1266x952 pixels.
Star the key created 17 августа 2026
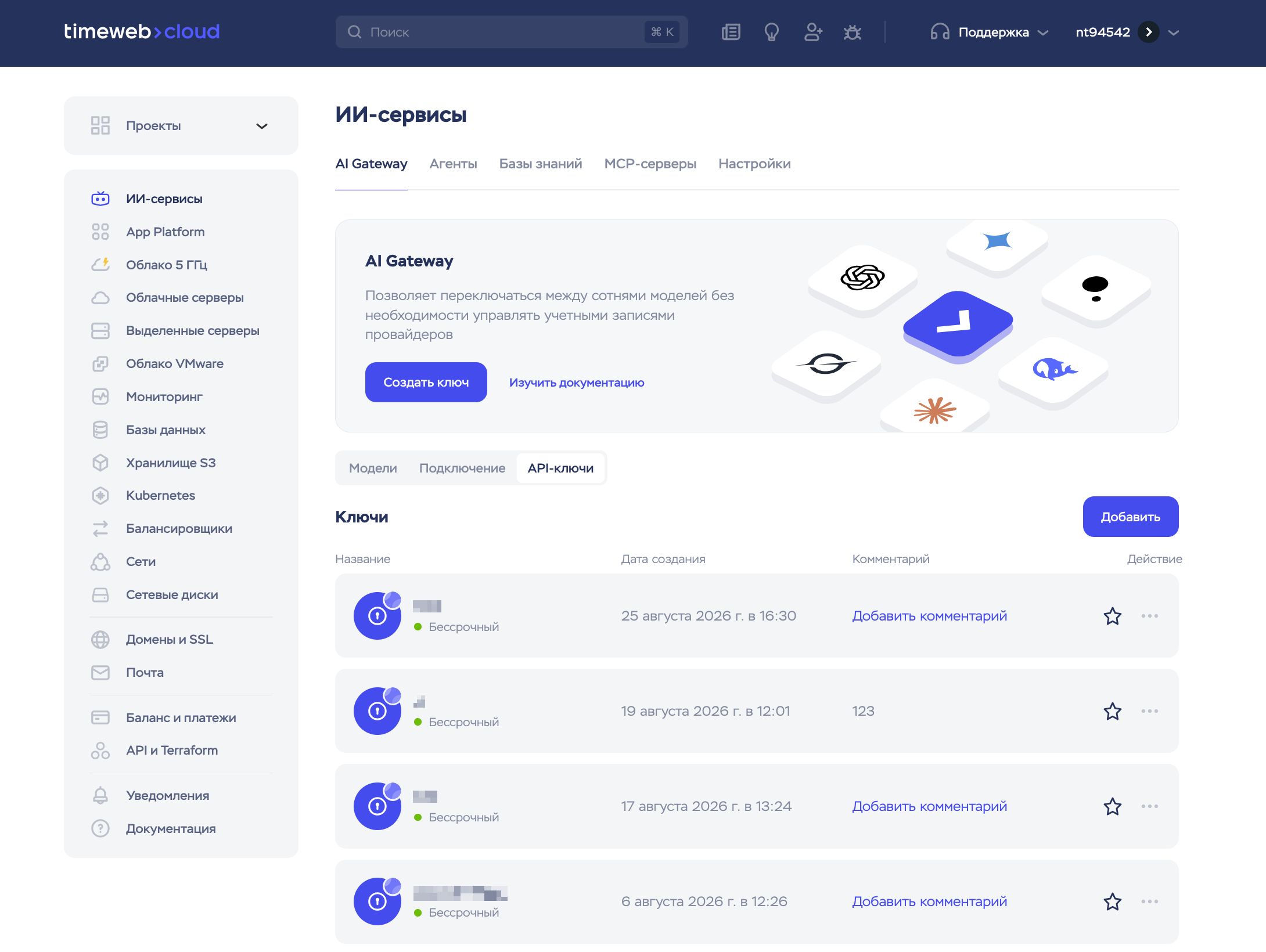1113,806
